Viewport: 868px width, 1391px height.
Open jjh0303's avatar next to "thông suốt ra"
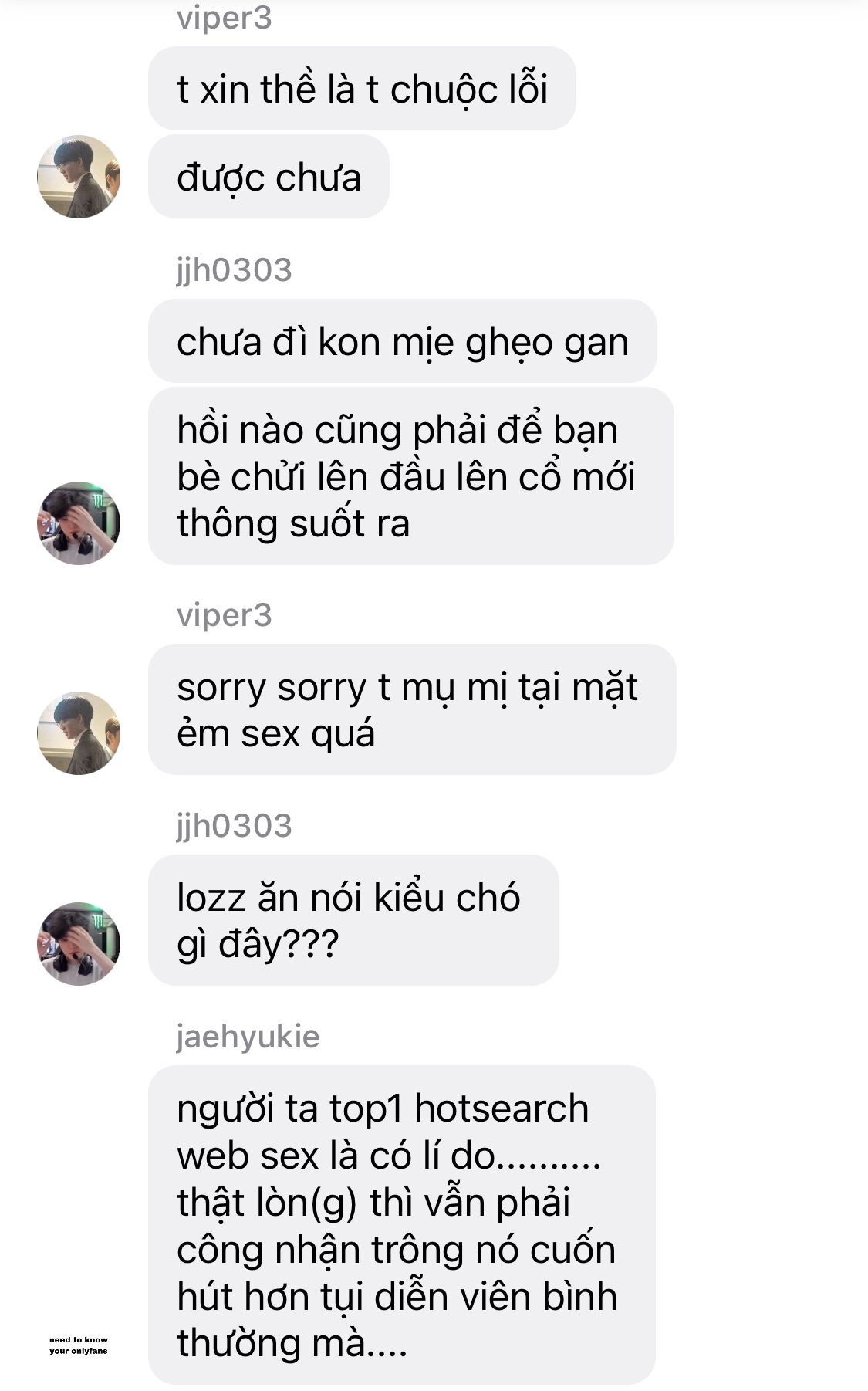point(79,523)
